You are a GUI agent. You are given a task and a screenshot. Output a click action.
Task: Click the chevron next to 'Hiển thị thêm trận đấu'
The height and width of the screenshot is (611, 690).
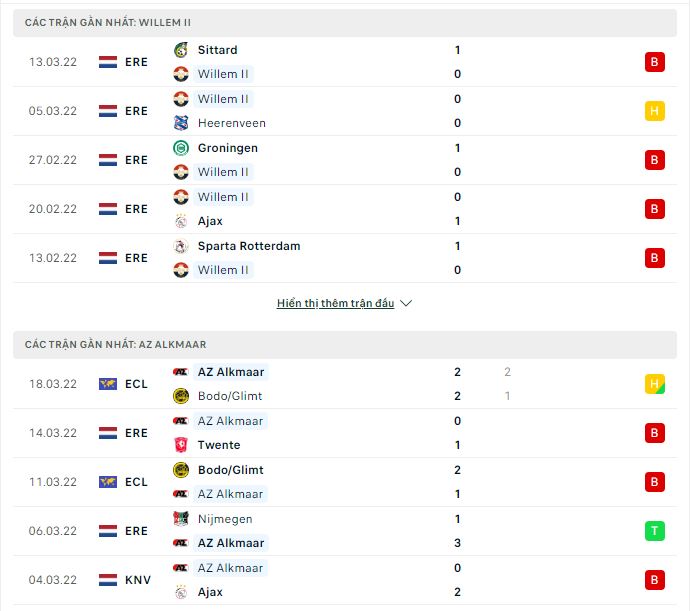tap(406, 303)
